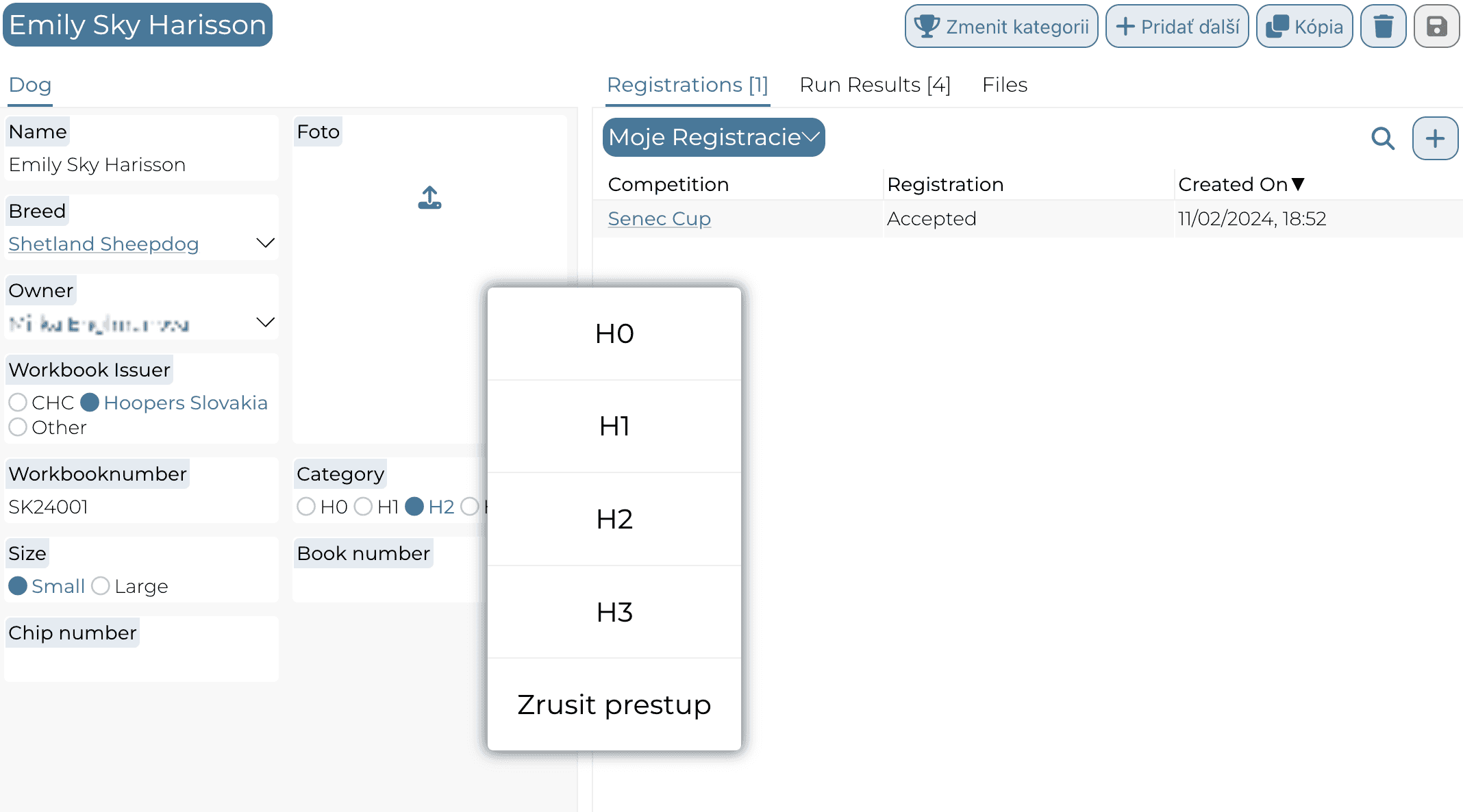Image resolution: width=1463 pixels, height=812 pixels.
Task: Sort by the Created On column header
Action: pyautogui.click(x=1240, y=184)
